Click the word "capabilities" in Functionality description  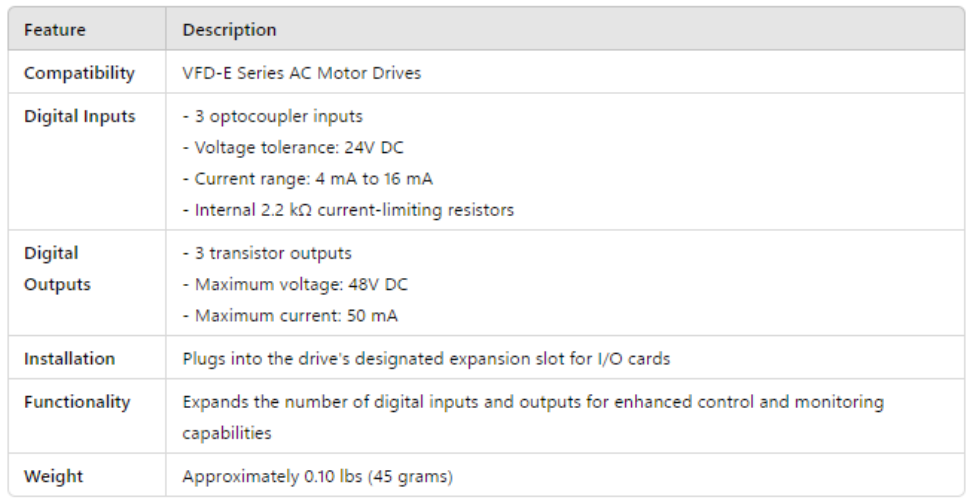coord(226,433)
